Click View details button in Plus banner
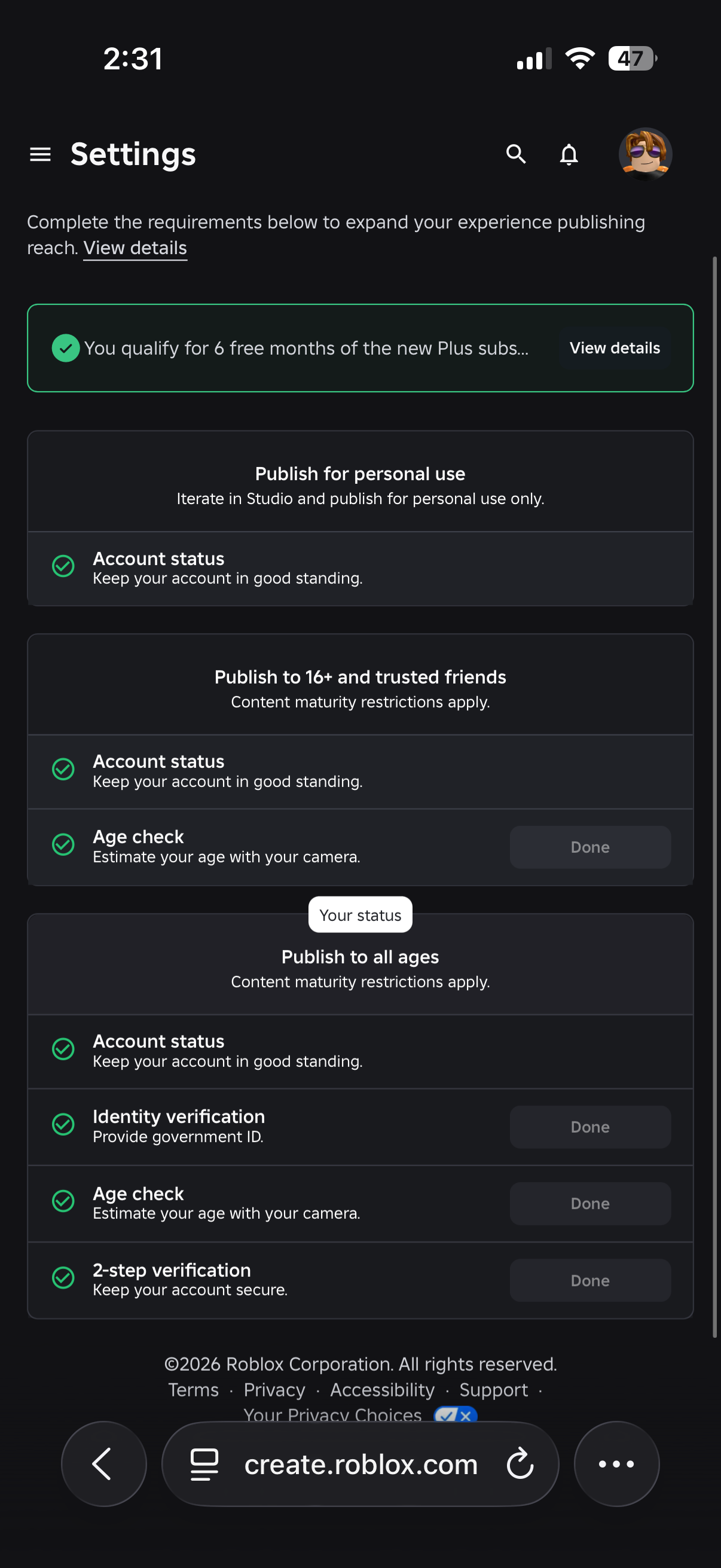Viewport: 721px width, 1568px height. [x=615, y=348]
